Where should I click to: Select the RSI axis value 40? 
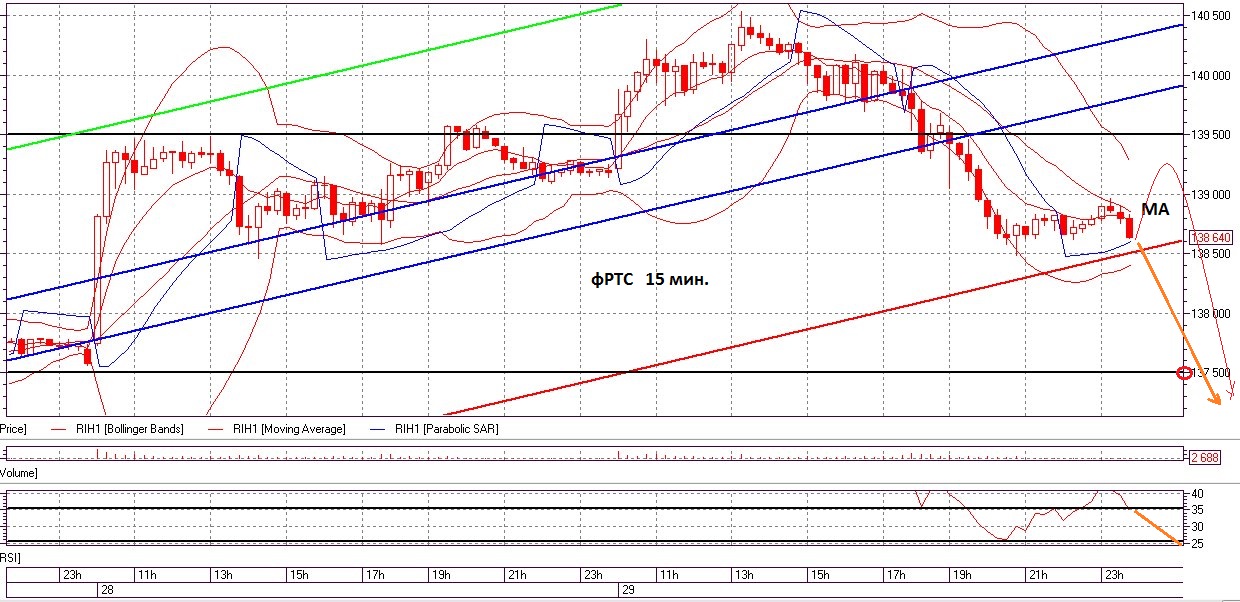(x=1197, y=494)
